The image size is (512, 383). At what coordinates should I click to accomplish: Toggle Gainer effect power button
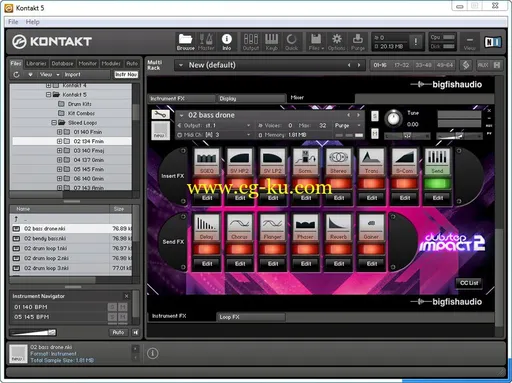click(x=371, y=249)
